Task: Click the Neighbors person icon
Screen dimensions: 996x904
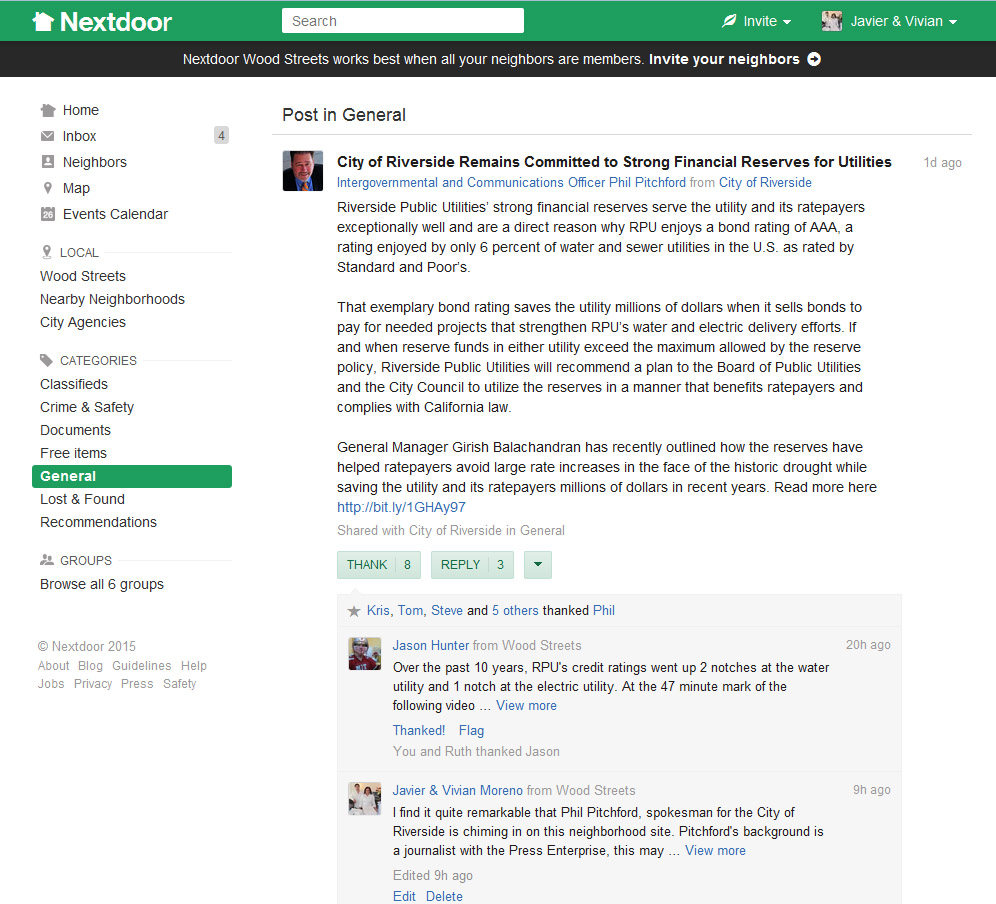Action: (x=48, y=162)
